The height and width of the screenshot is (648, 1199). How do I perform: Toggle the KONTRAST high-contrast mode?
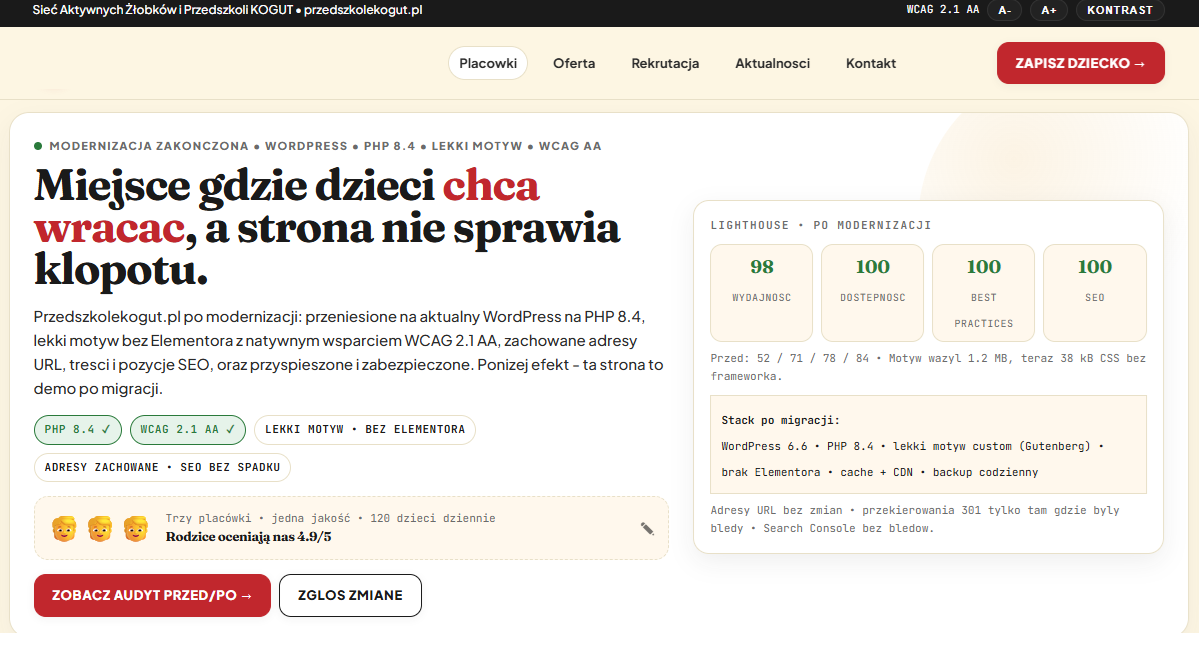(1119, 10)
